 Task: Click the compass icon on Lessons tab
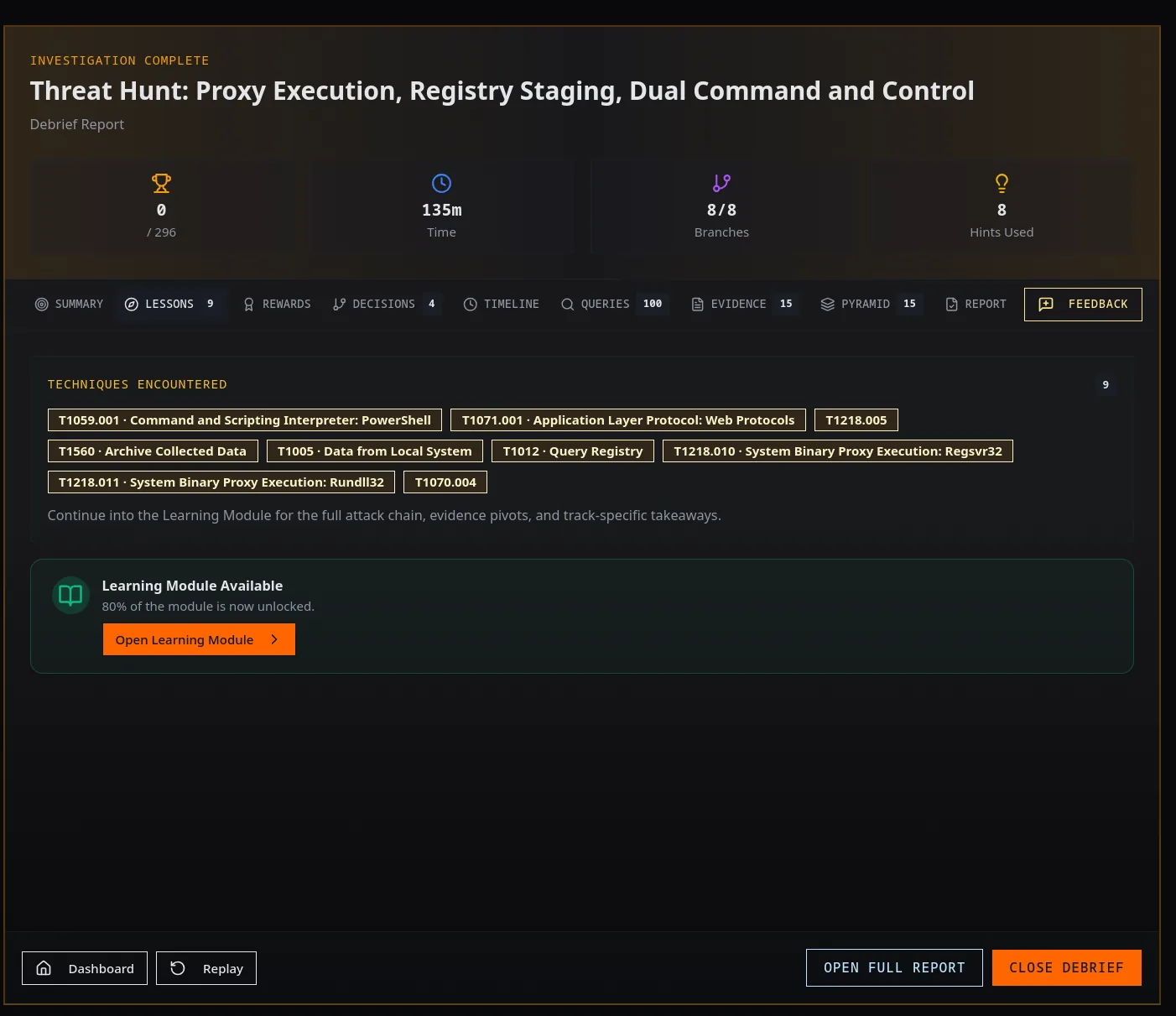(x=132, y=305)
